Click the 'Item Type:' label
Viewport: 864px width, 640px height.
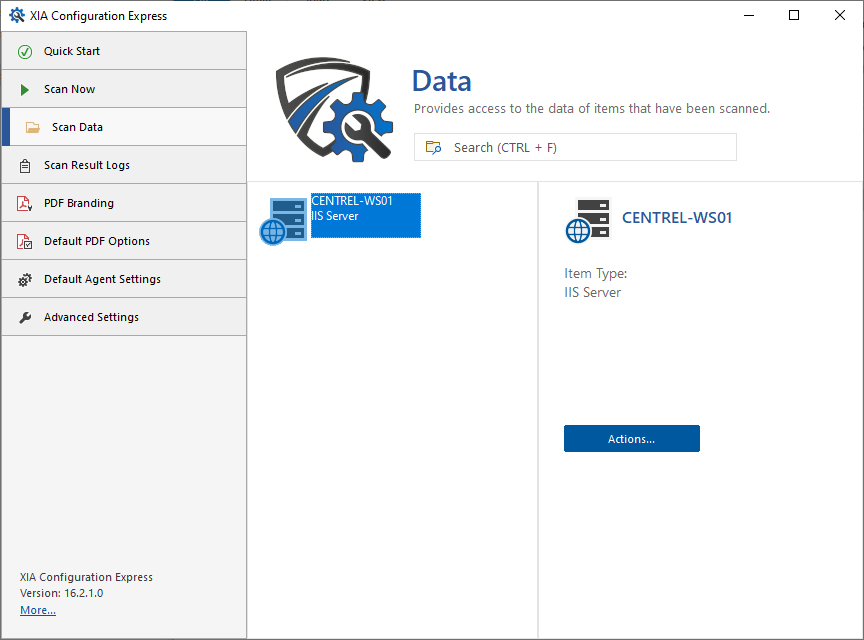pyautogui.click(x=595, y=273)
